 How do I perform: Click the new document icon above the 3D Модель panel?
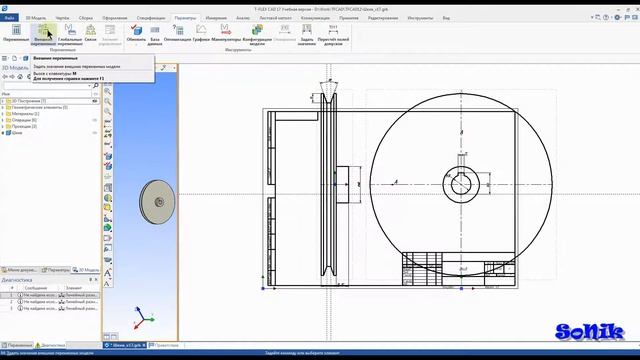coord(14,58)
